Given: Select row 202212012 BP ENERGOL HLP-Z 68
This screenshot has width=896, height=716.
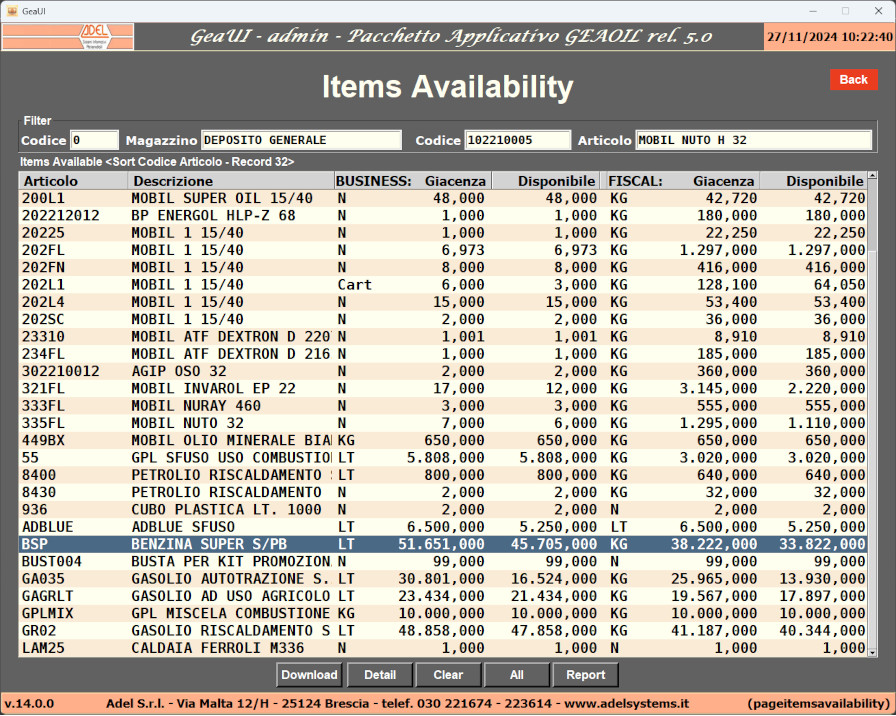Looking at the screenshot, I should click(443, 215).
